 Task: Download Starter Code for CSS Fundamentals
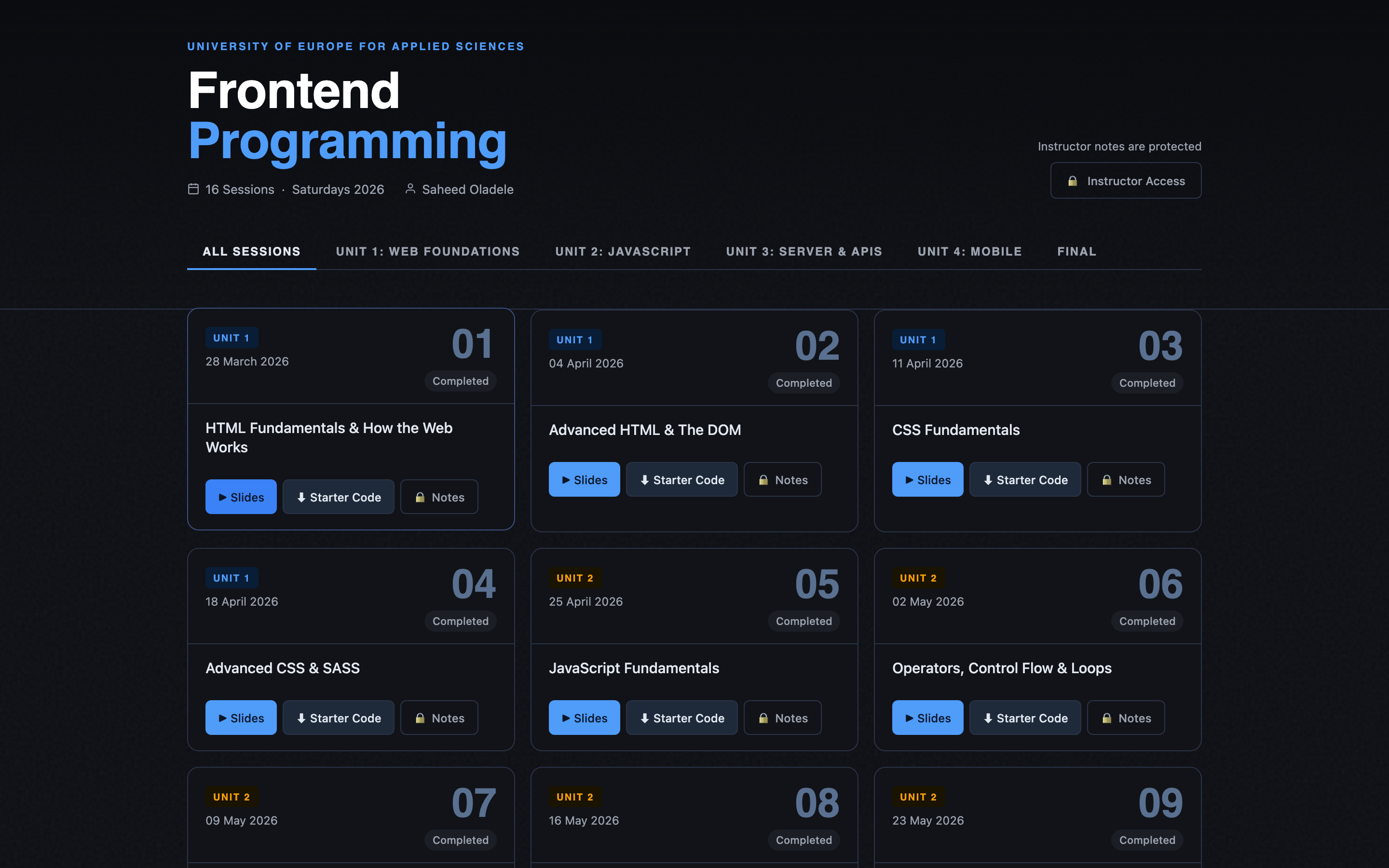[1025, 480]
